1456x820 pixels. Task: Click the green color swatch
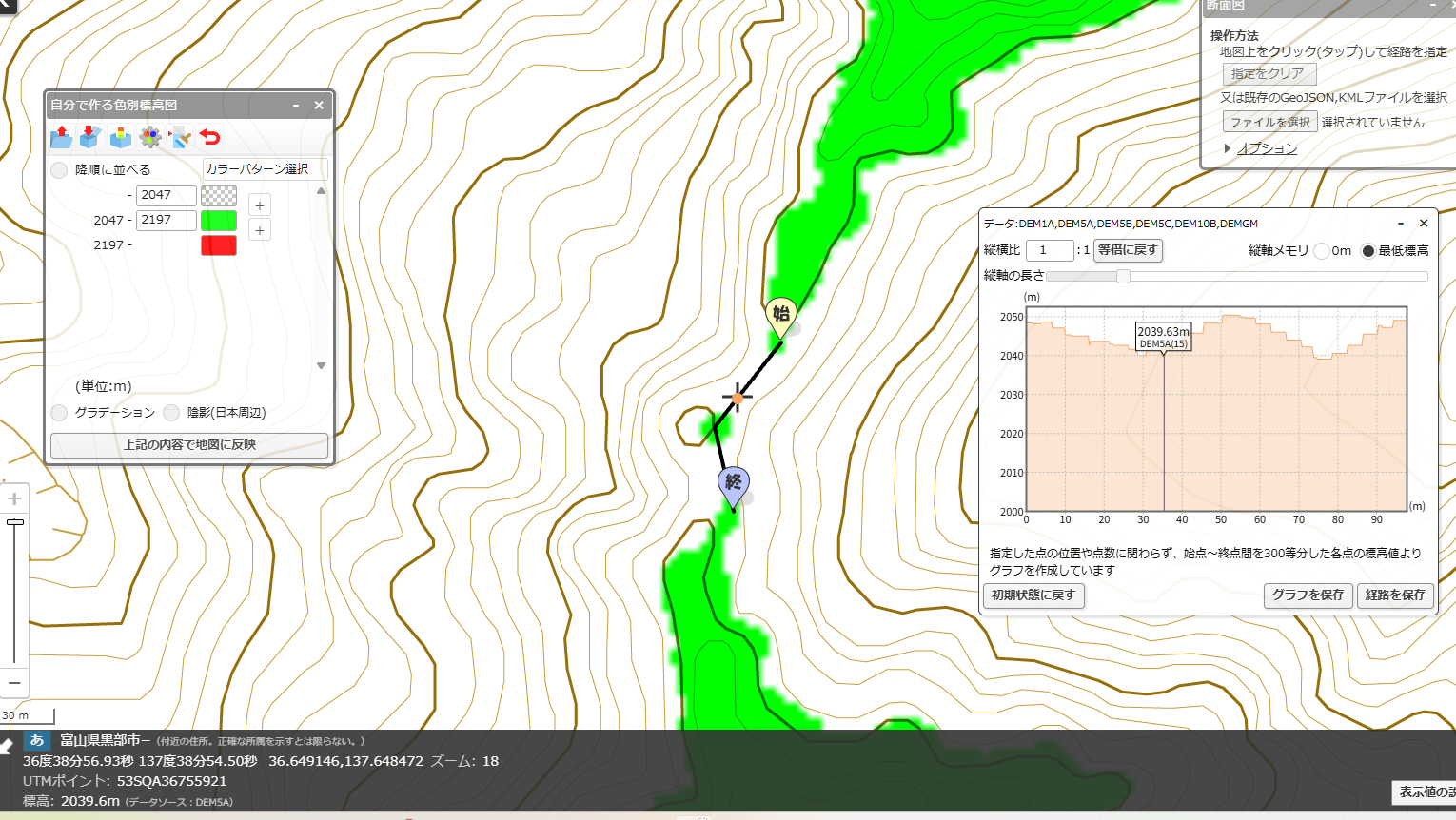pos(219,220)
